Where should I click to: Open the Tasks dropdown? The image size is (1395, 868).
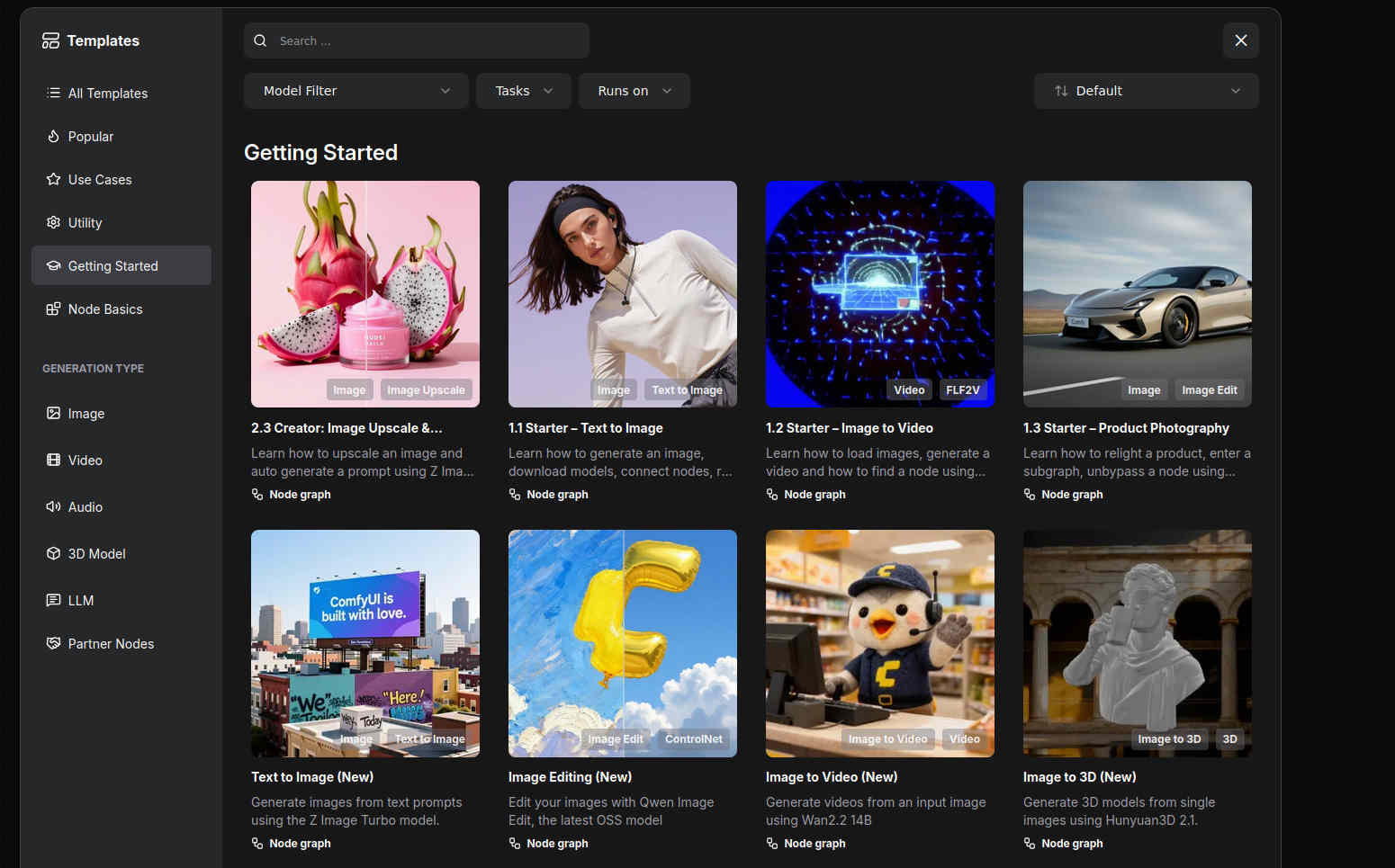click(x=523, y=91)
